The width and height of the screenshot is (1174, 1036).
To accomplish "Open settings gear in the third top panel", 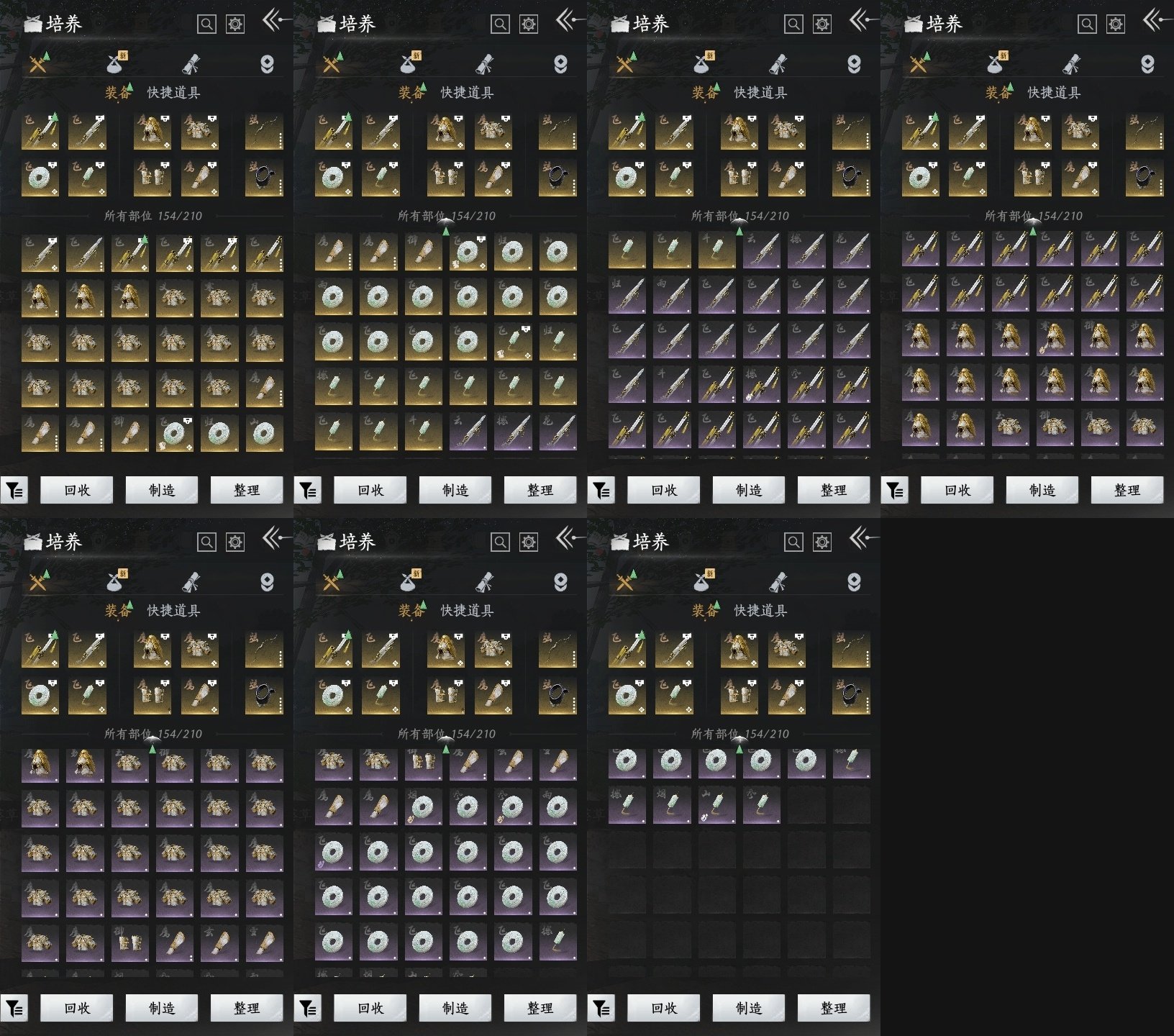I will (822, 24).
